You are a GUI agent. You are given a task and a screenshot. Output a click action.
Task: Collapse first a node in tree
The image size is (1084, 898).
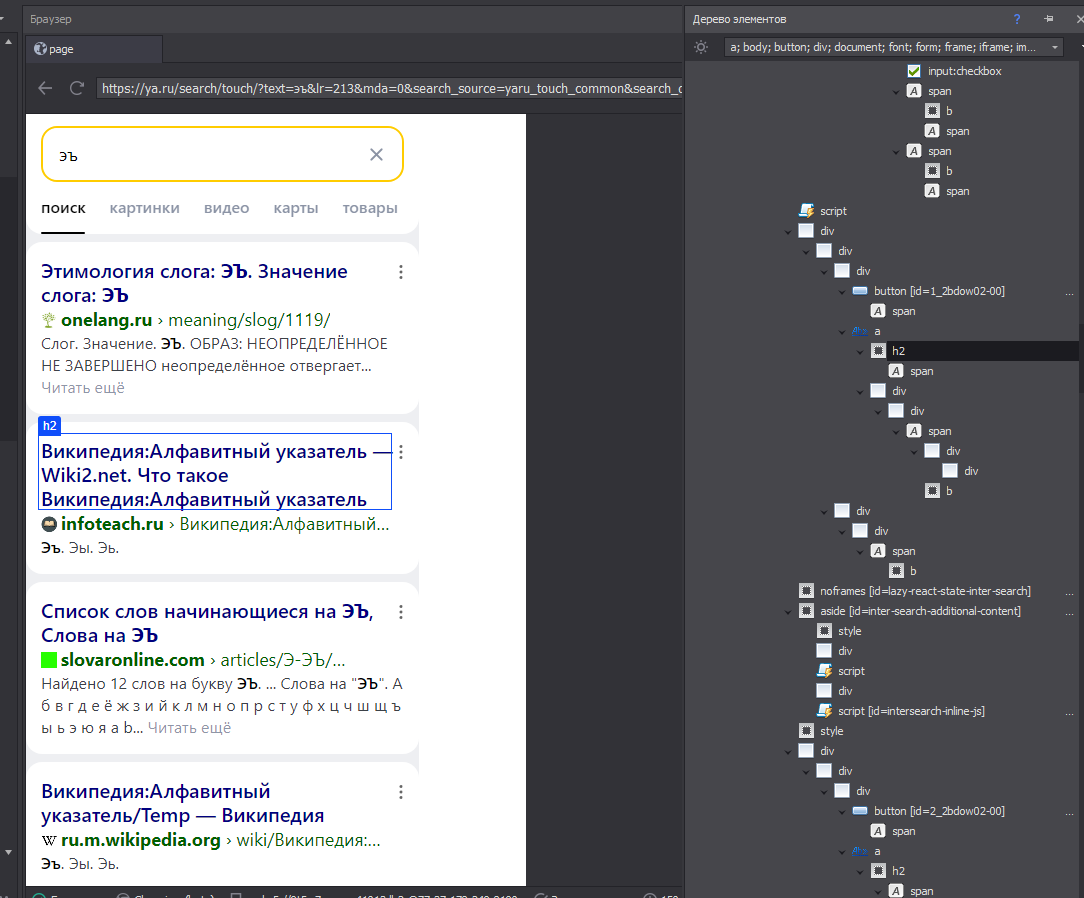tap(842, 332)
